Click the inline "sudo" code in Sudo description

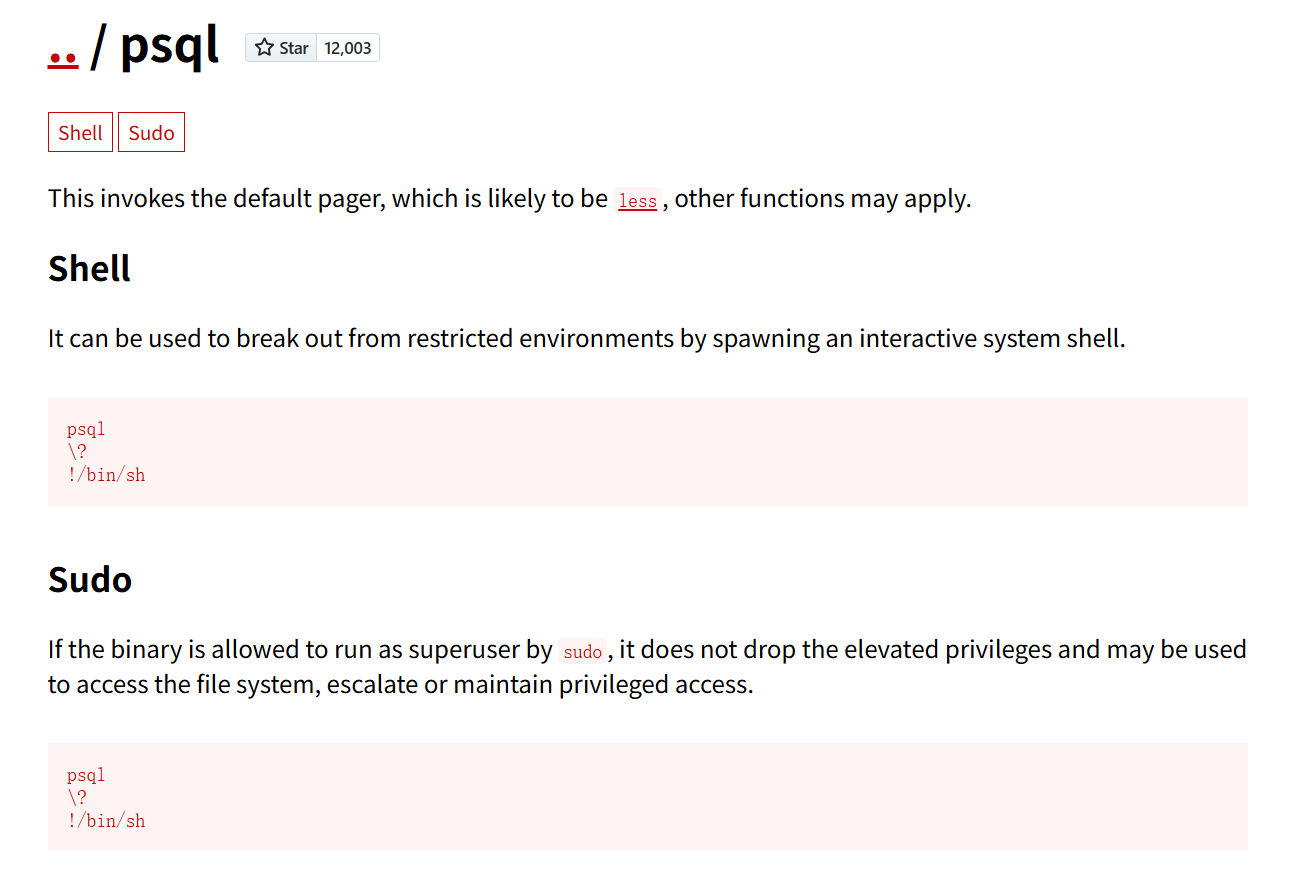coord(582,652)
